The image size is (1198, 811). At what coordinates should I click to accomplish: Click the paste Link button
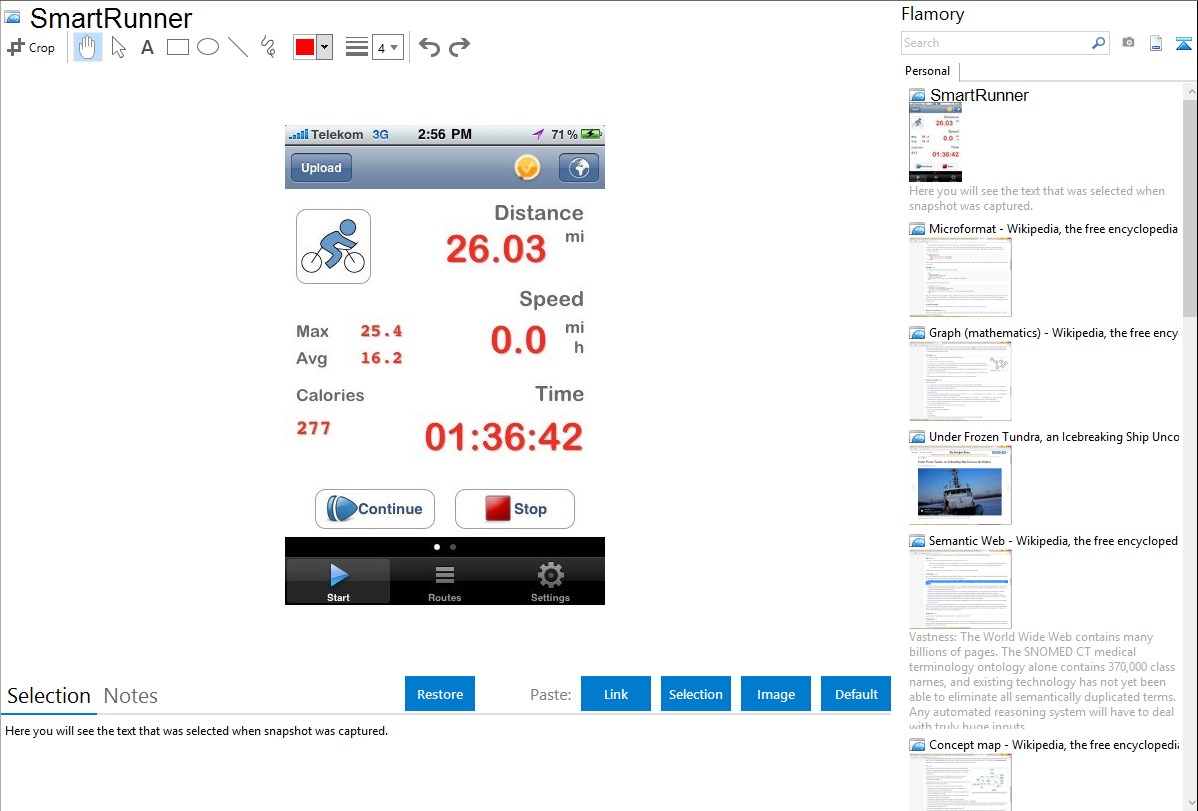[x=616, y=694]
